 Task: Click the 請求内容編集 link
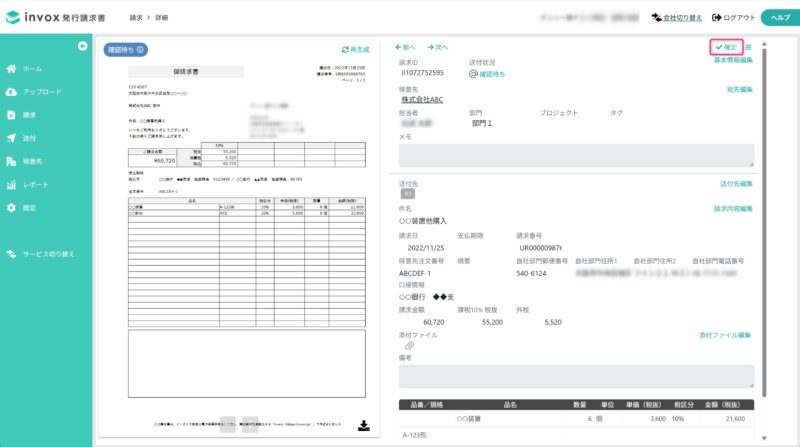coord(733,209)
